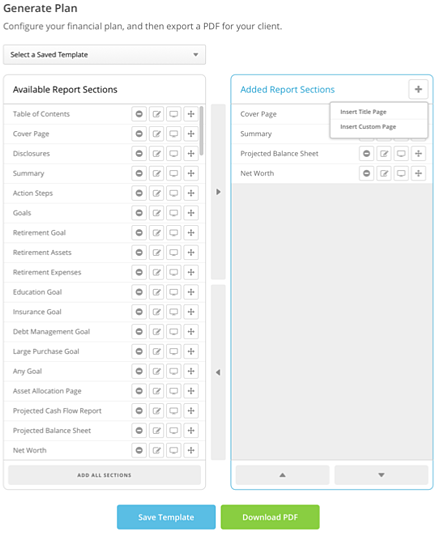Move added section up with up arrow
The width and height of the screenshot is (440, 536).
(x=282, y=475)
